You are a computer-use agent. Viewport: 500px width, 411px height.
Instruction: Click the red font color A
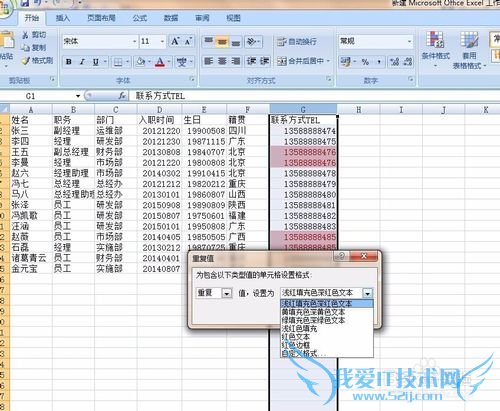pyautogui.click(x=160, y=62)
